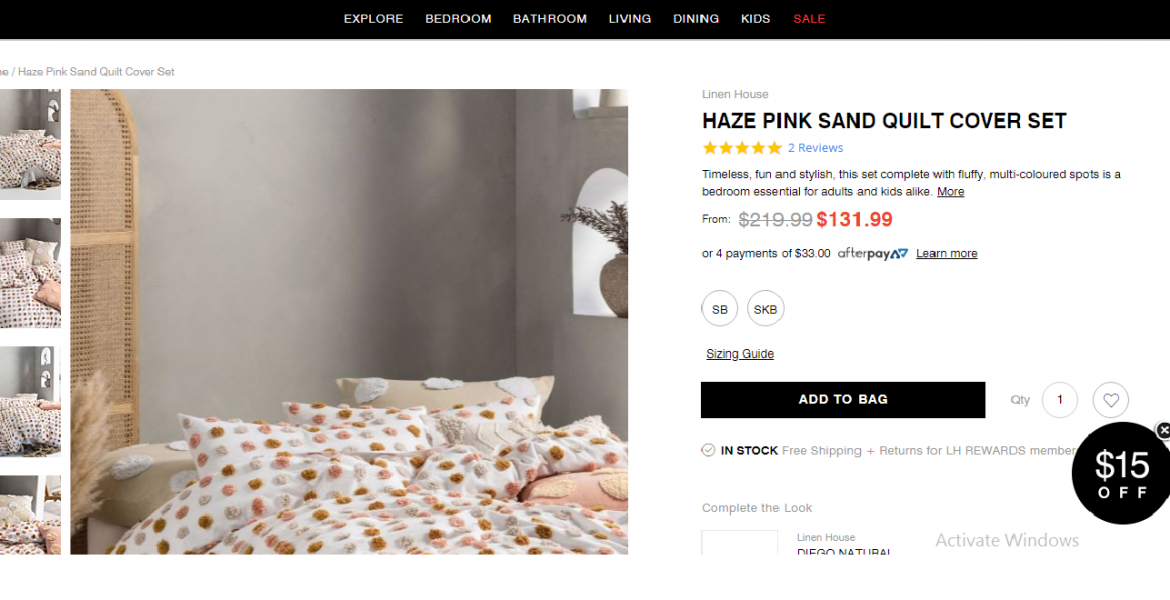Open the Bedroom menu
This screenshot has width=1170, height=600.
pyautogui.click(x=458, y=19)
